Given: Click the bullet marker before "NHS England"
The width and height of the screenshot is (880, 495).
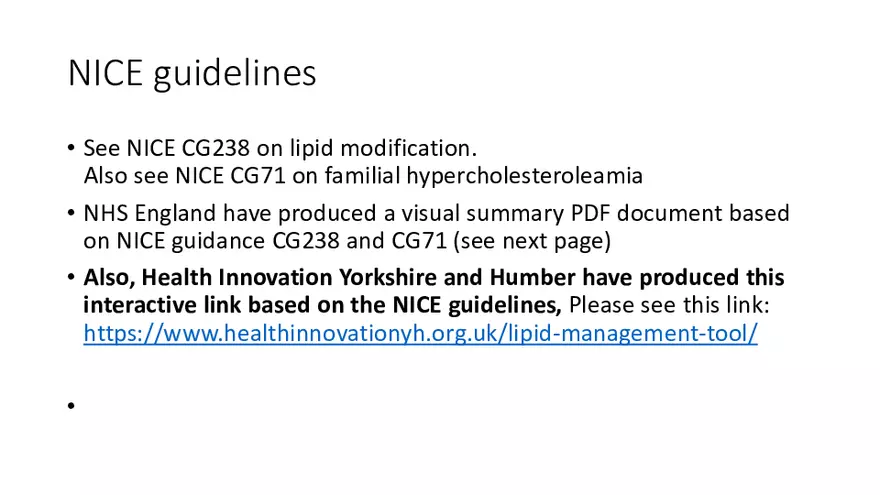Looking at the screenshot, I should coord(72,213).
